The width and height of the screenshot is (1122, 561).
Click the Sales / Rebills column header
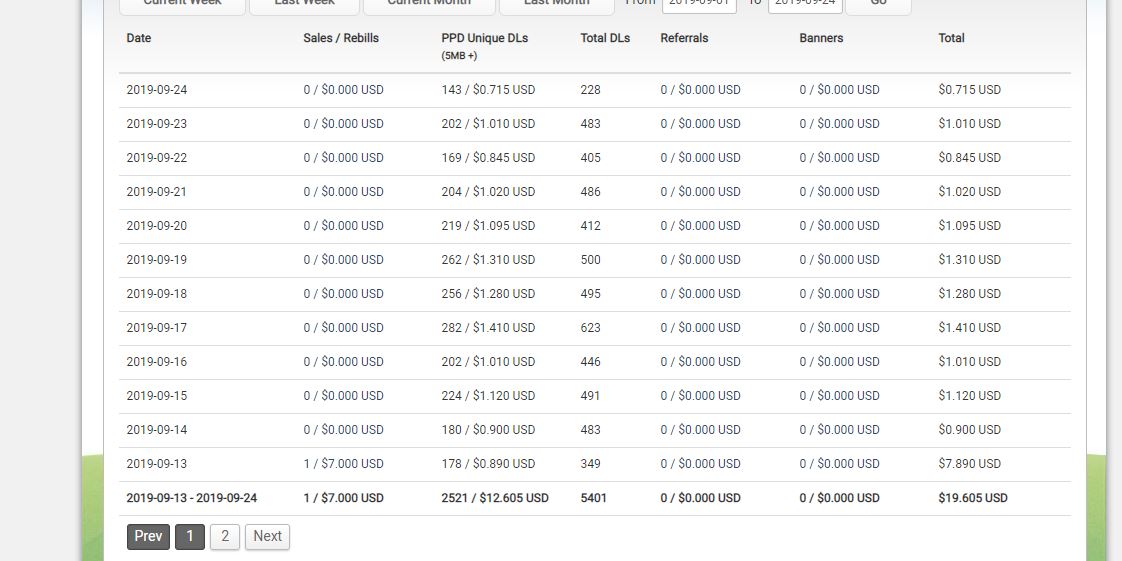[x=341, y=38]
